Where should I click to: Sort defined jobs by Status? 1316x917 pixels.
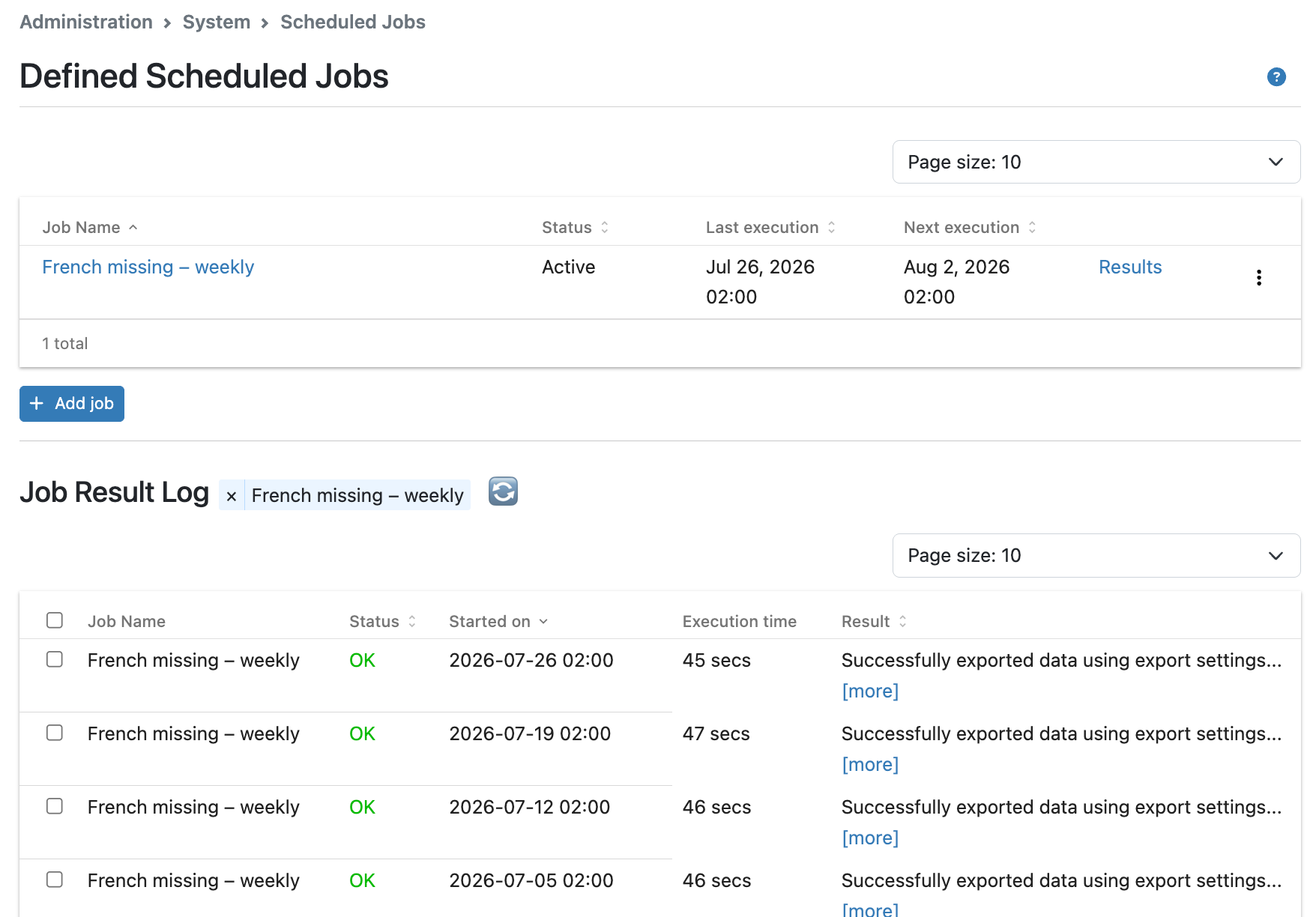click(x=575, y=227)
